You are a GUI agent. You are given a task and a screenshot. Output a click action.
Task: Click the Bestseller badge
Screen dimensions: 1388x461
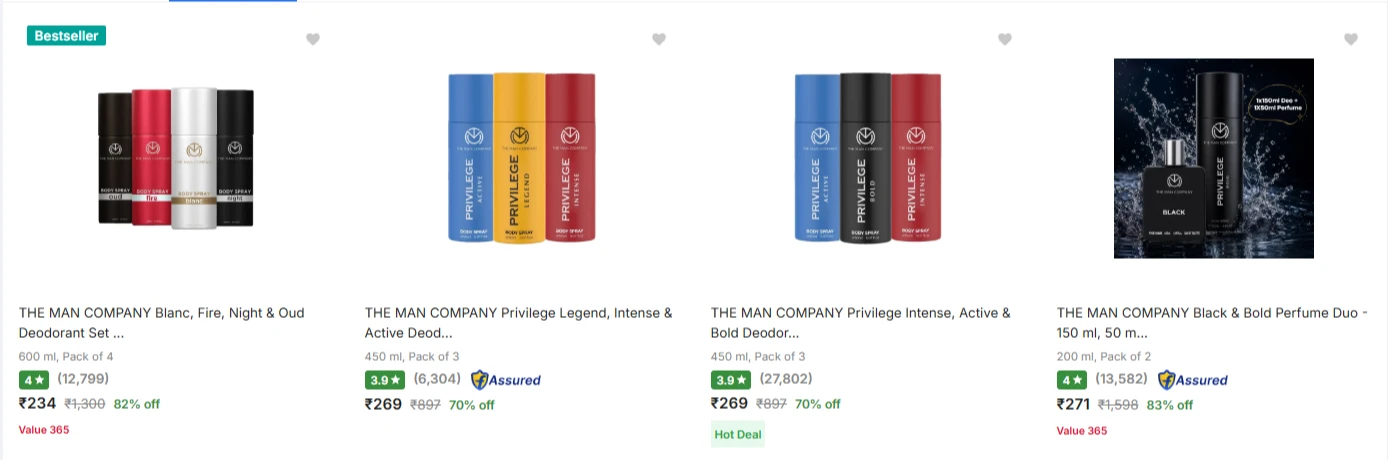pos(66,35)
